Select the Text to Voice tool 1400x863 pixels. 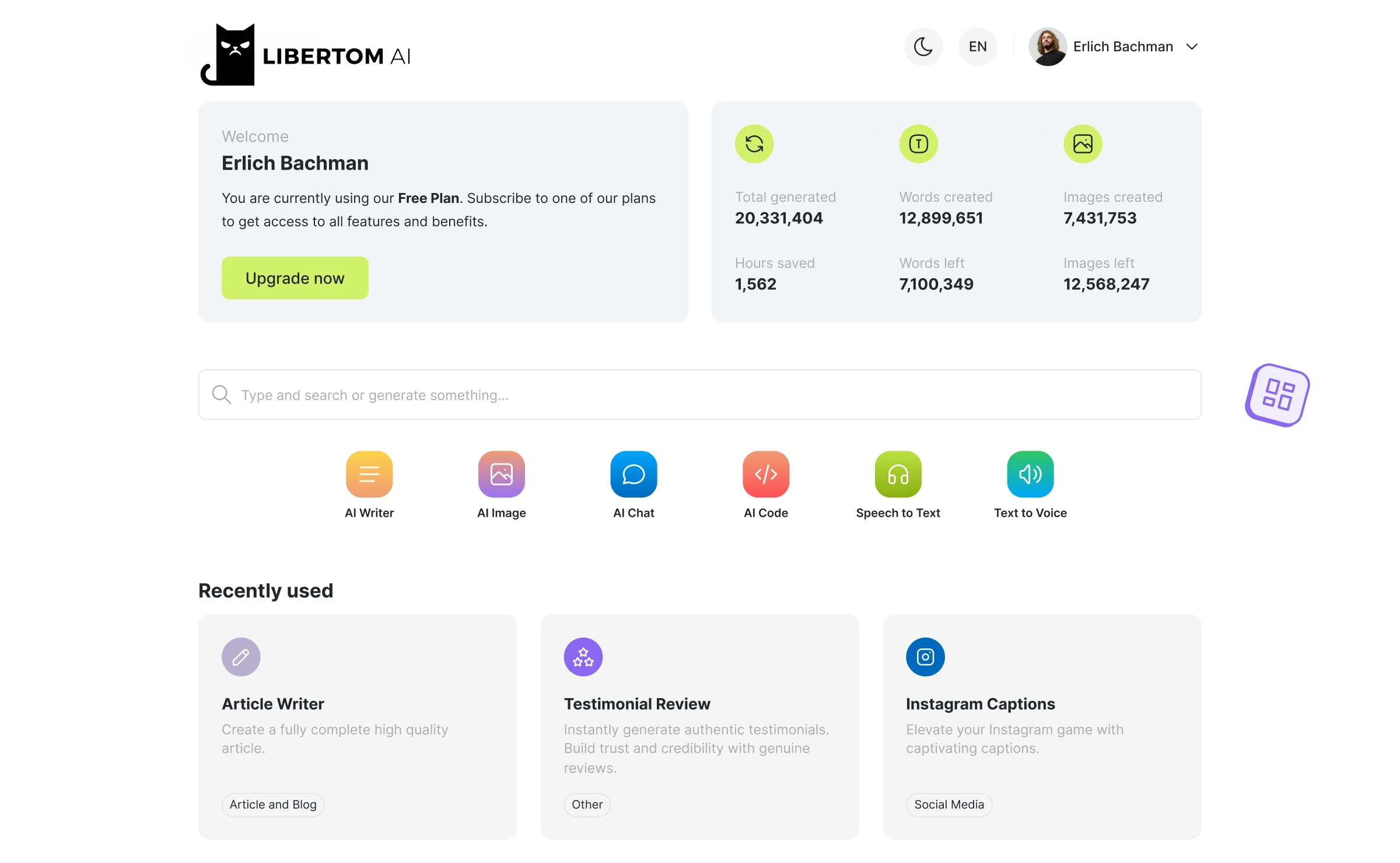tap(1030, 473)
